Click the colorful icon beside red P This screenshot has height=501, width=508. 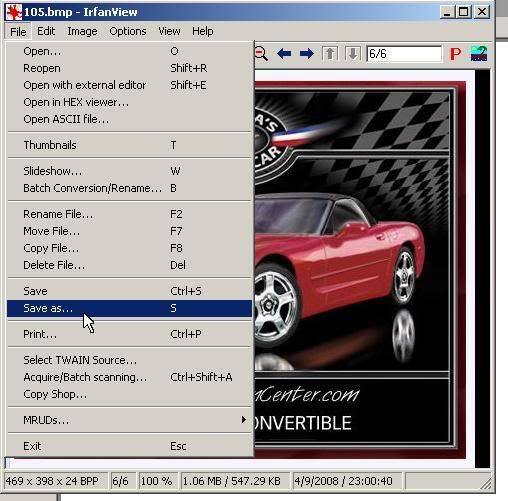[479, 54]
